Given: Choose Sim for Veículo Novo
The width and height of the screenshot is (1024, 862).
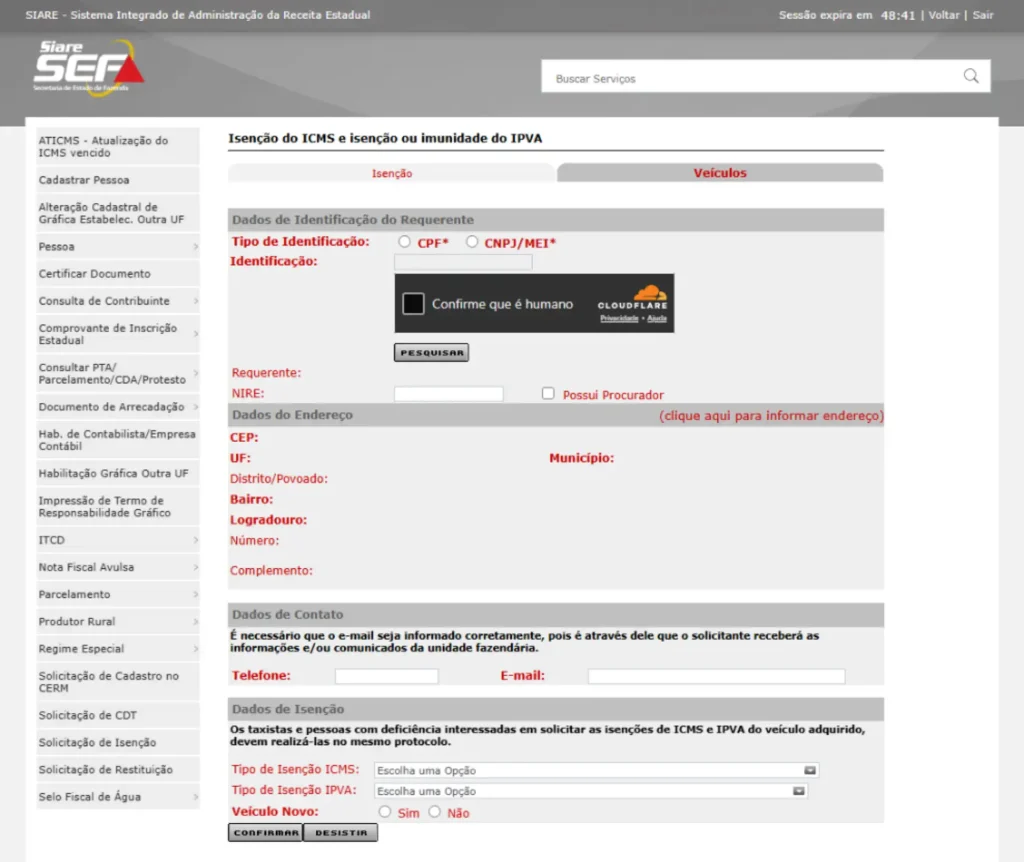Looking at the screenshot, I should [x=385, y=812].
